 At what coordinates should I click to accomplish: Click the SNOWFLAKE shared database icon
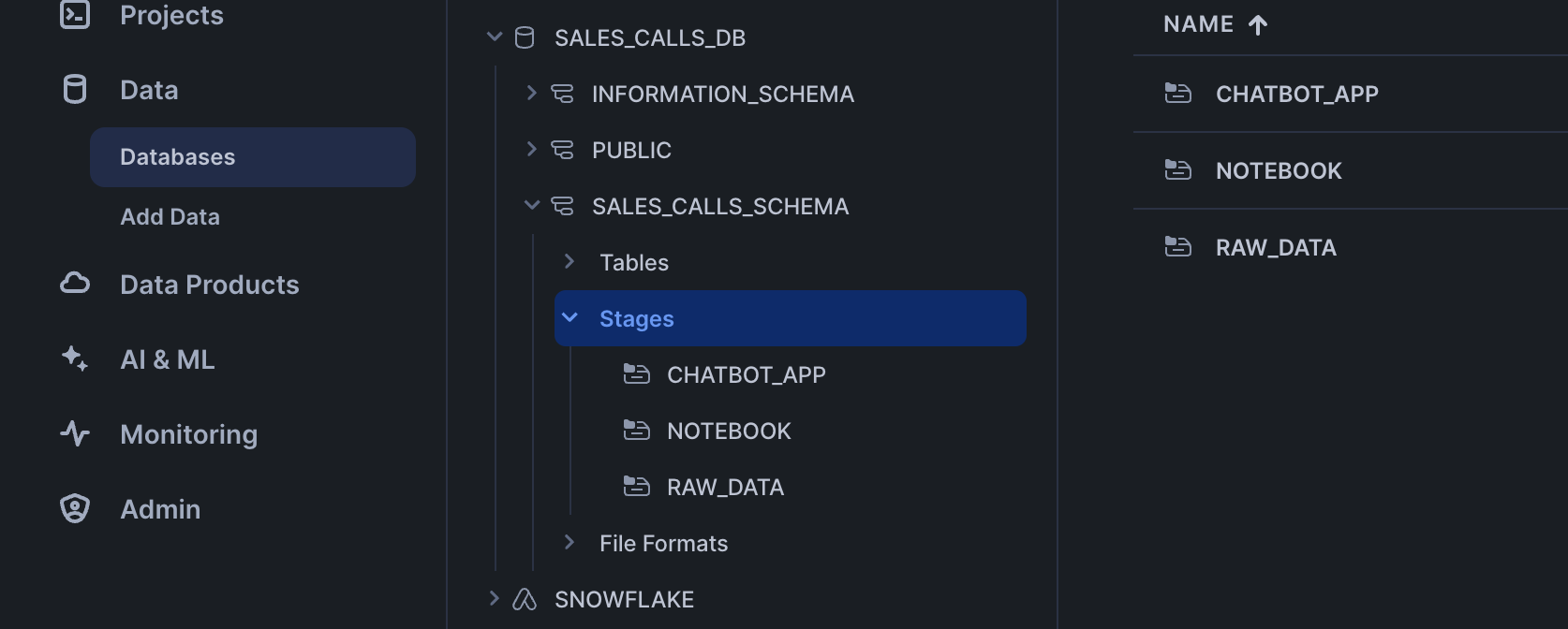click(x=525, y=599)
